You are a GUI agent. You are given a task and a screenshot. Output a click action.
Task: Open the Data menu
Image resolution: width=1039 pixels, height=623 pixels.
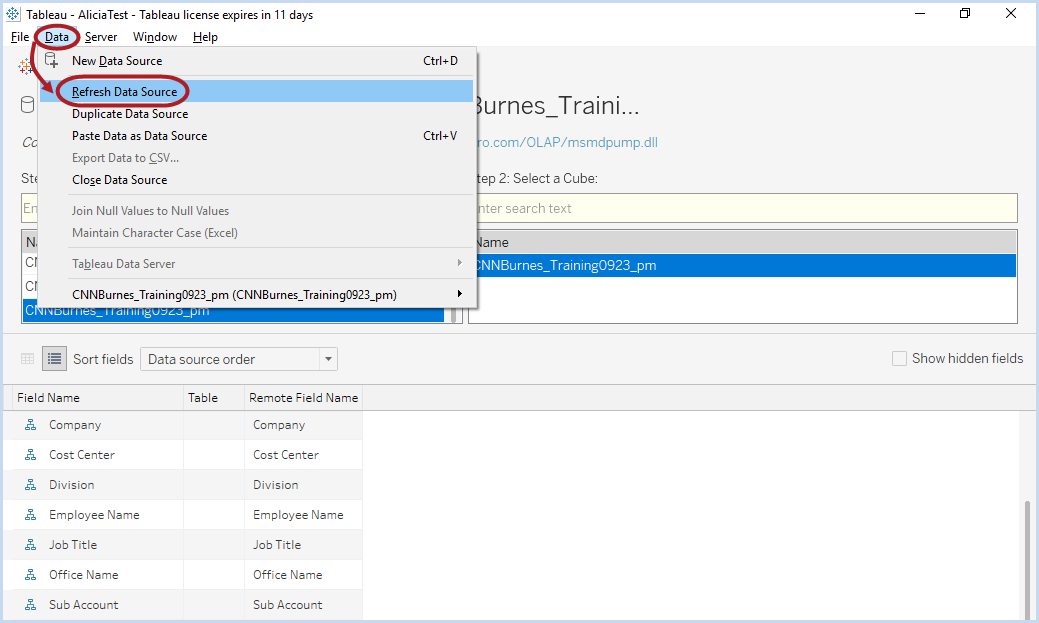tap(57, 37)
